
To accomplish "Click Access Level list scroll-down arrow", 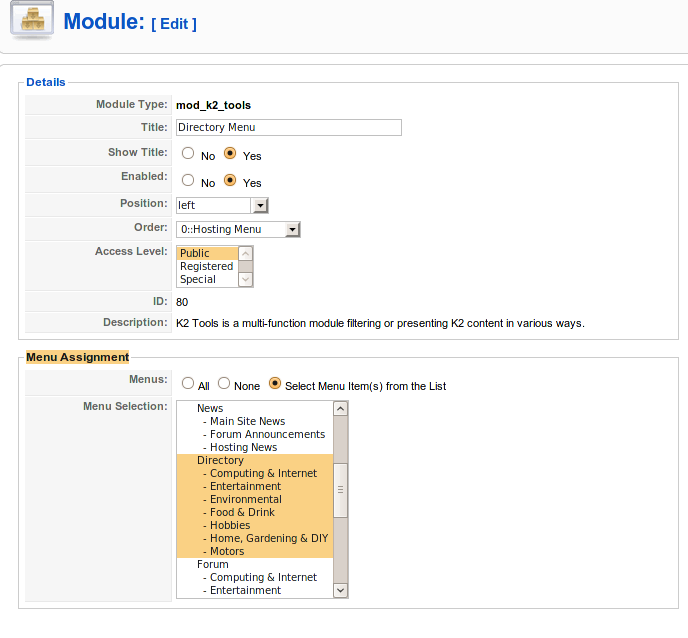I will tap(246, 280).
